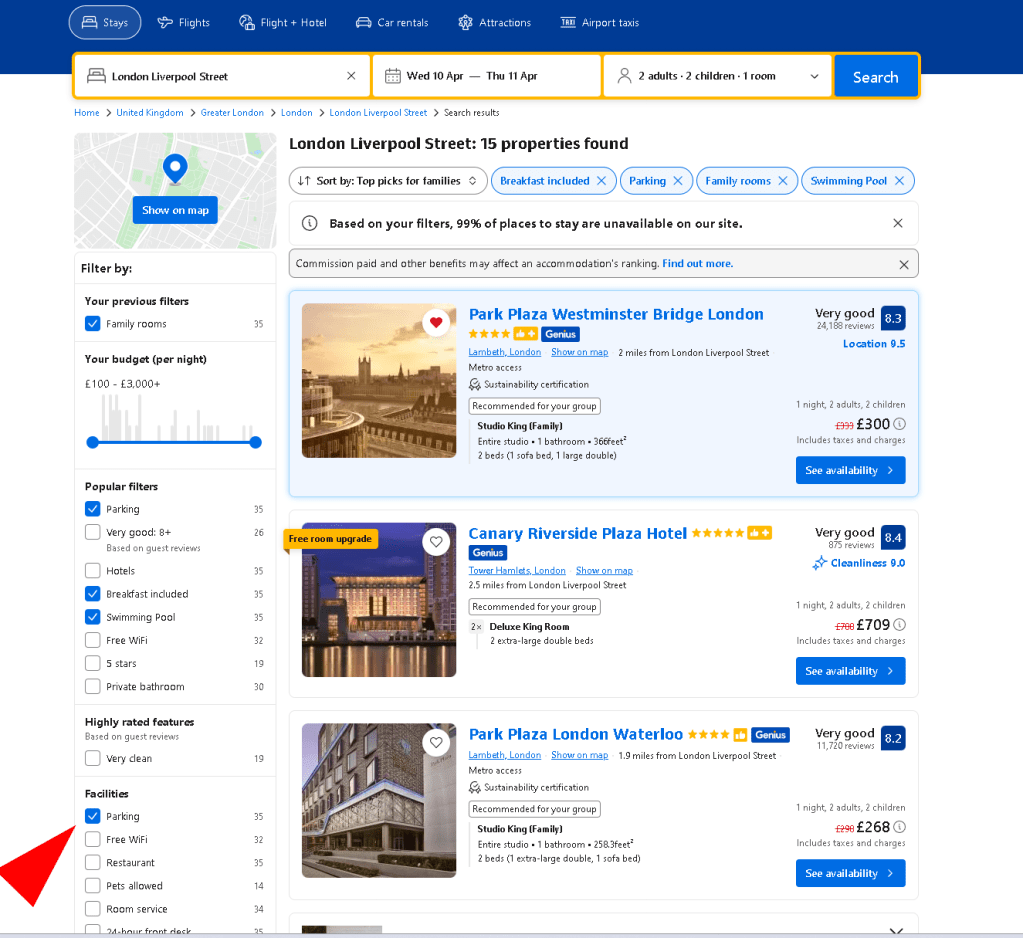Image resolution: width=1023 pixels, height=938 pixels.
Task: Remove the Parking filter chip
Action: click(x=678, y=181)
